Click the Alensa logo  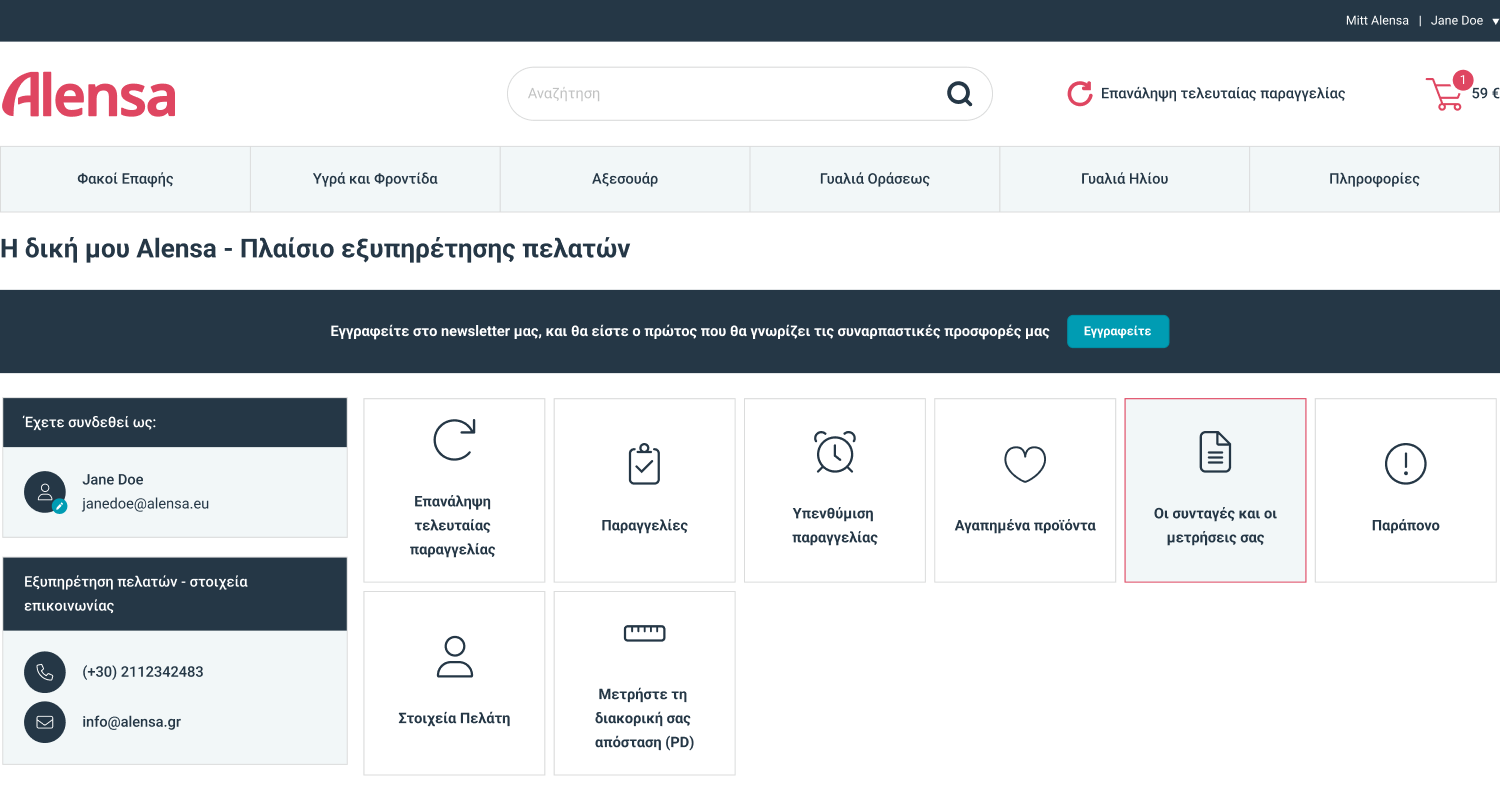pyautogui.click(x=89, y=94)
